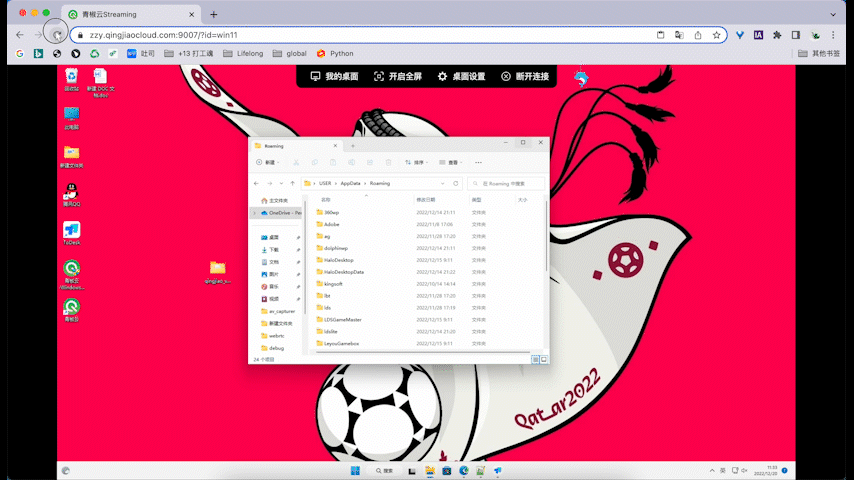The height and width of the screenshot is (480, 854).
Task: Select 主文件夹 in the navigation pane
Action: (x=274, y=200)
